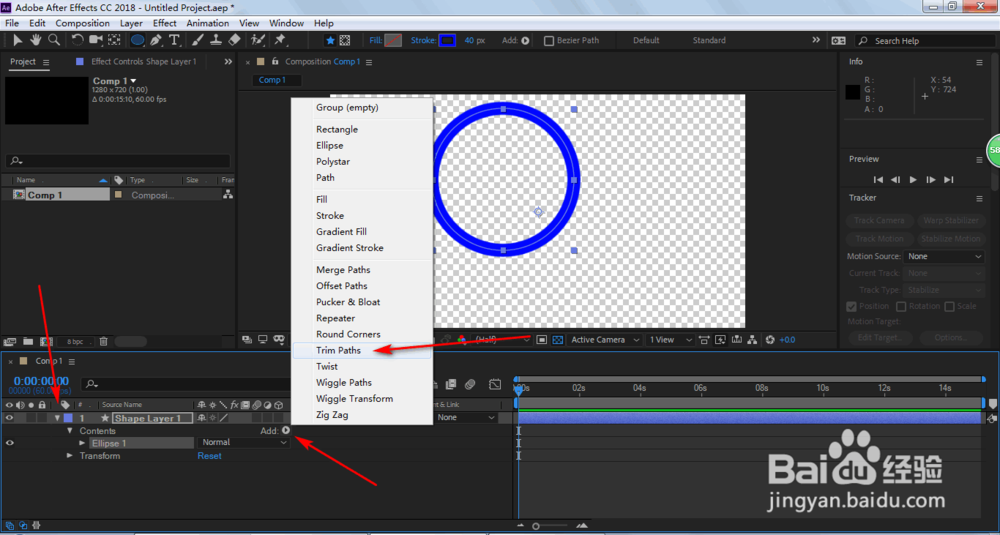Select the Brush tool
This screenshot has height=535, width=1000.
198,40
